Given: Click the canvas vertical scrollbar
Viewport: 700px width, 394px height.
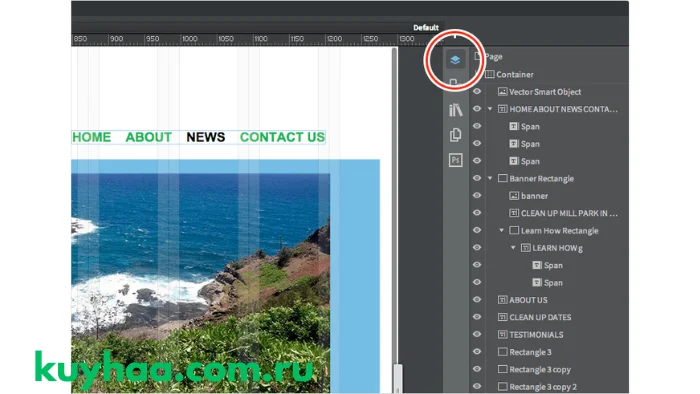Looking at the screenshot, I should coord(395,220).
